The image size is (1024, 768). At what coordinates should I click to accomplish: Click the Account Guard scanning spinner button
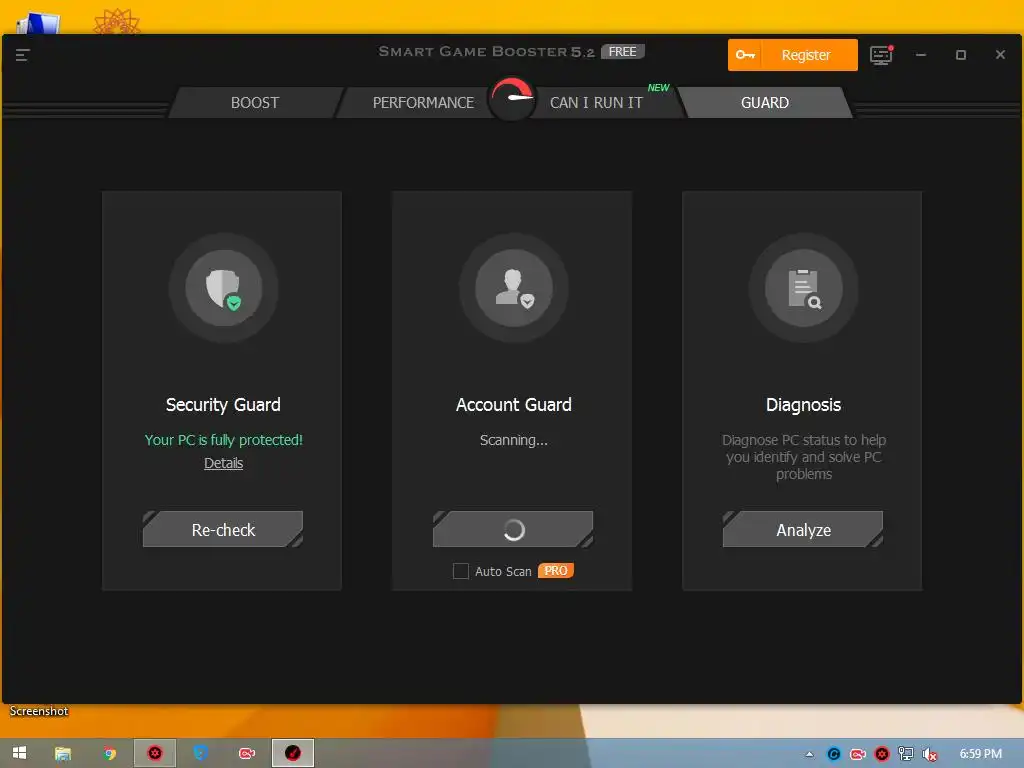[513, 530]
